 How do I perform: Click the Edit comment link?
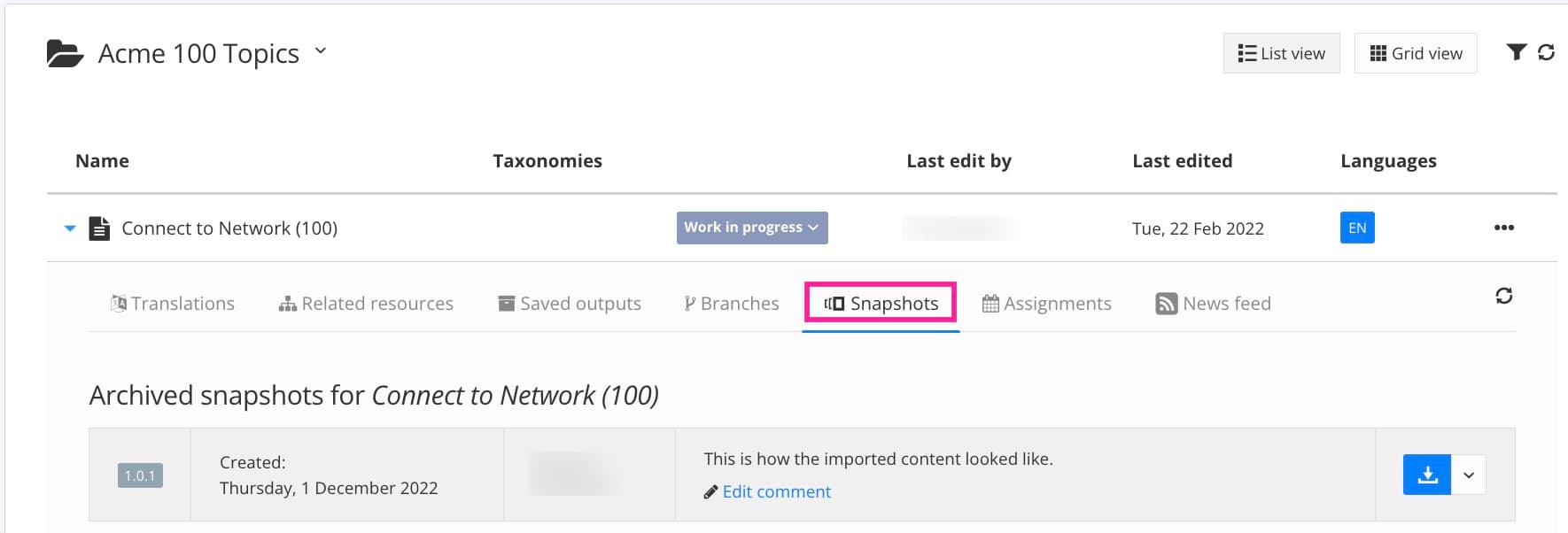pyautogui.click(x=776, y=492)
